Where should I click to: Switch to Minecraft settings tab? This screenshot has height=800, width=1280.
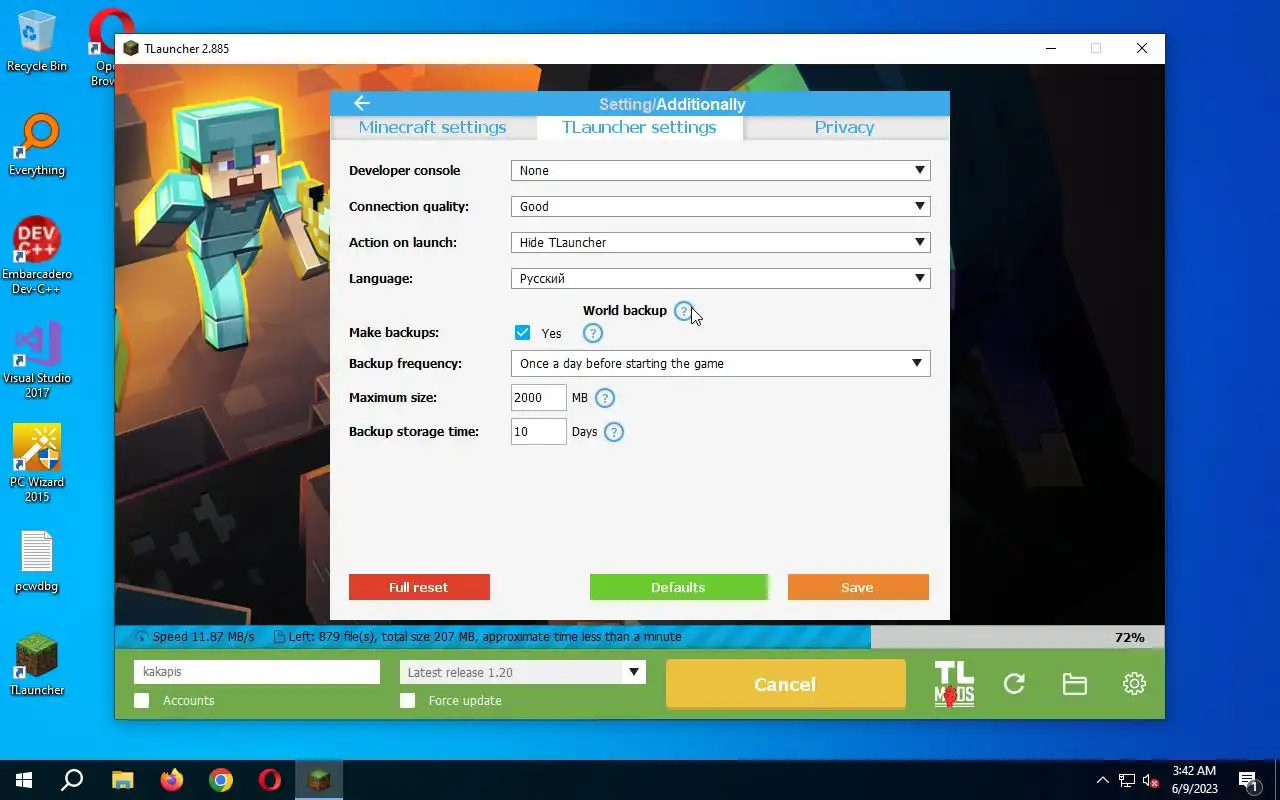432,127
